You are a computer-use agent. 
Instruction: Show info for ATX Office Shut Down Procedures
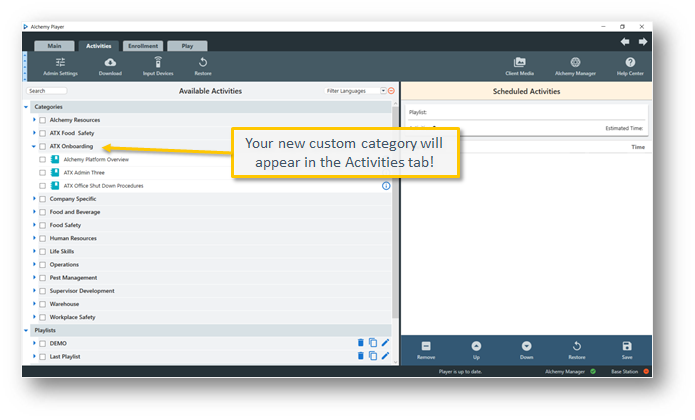tap(386, 186)
